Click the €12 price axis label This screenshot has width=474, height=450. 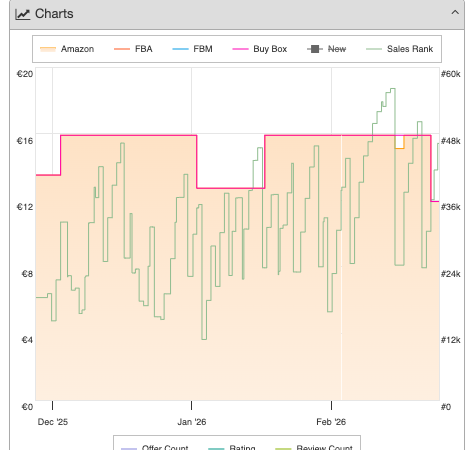pos(25,207)
